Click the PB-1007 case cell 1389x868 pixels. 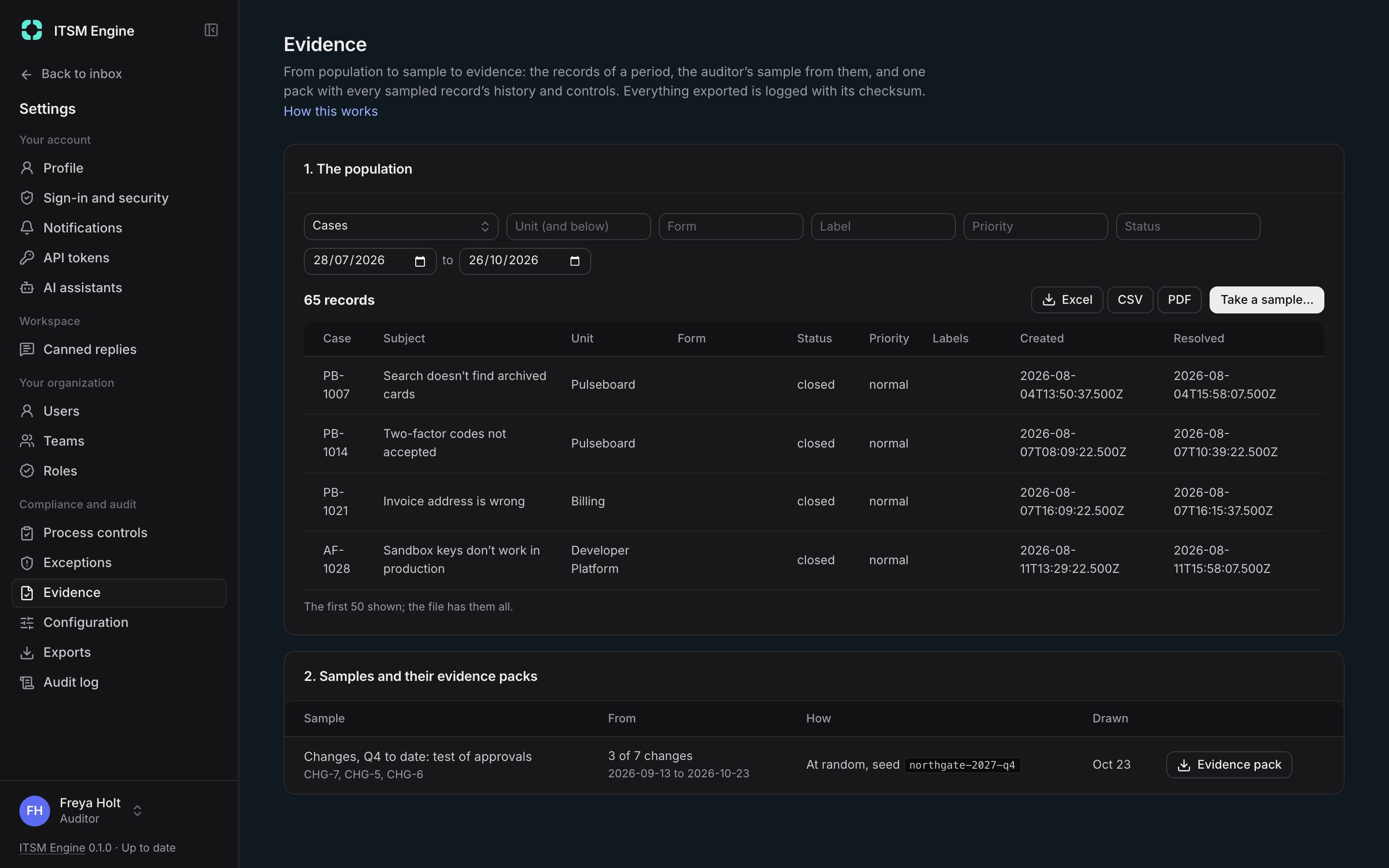pyautogui.click(x=336, y=385)
